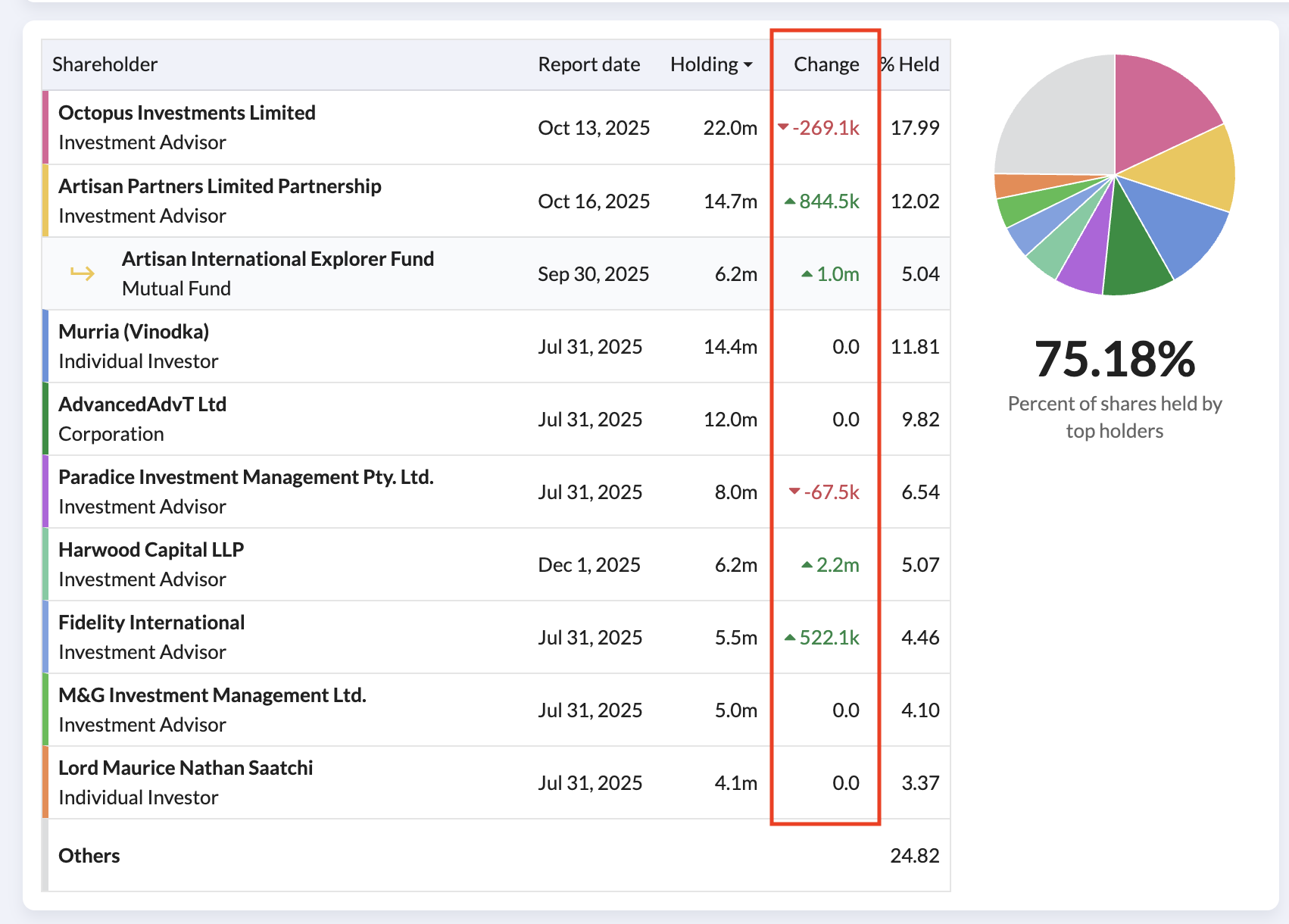
Task: Click the Change column header
Action: (x=826, y=64)
